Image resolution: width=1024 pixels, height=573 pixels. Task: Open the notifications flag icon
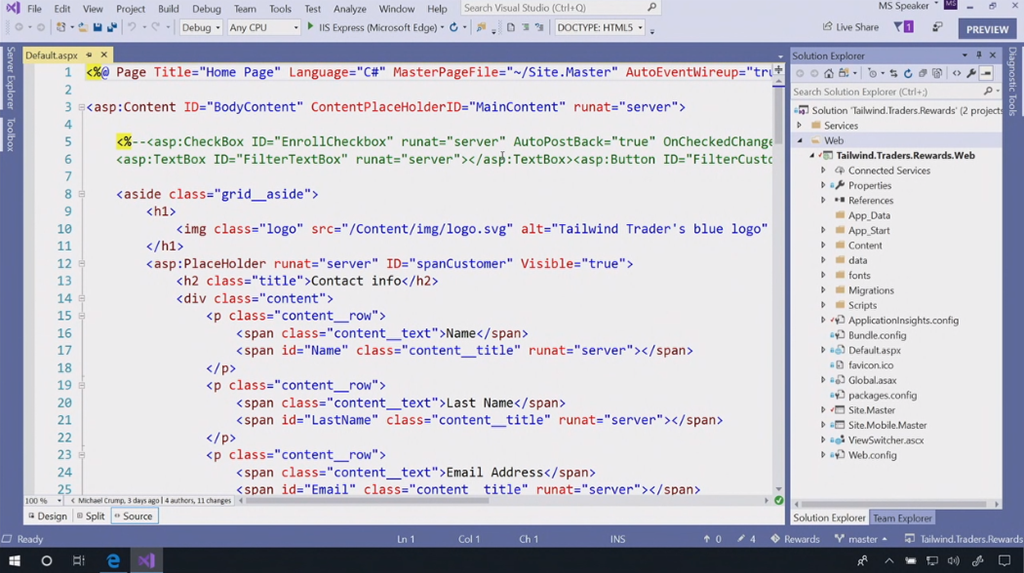[x=902, y=27]
